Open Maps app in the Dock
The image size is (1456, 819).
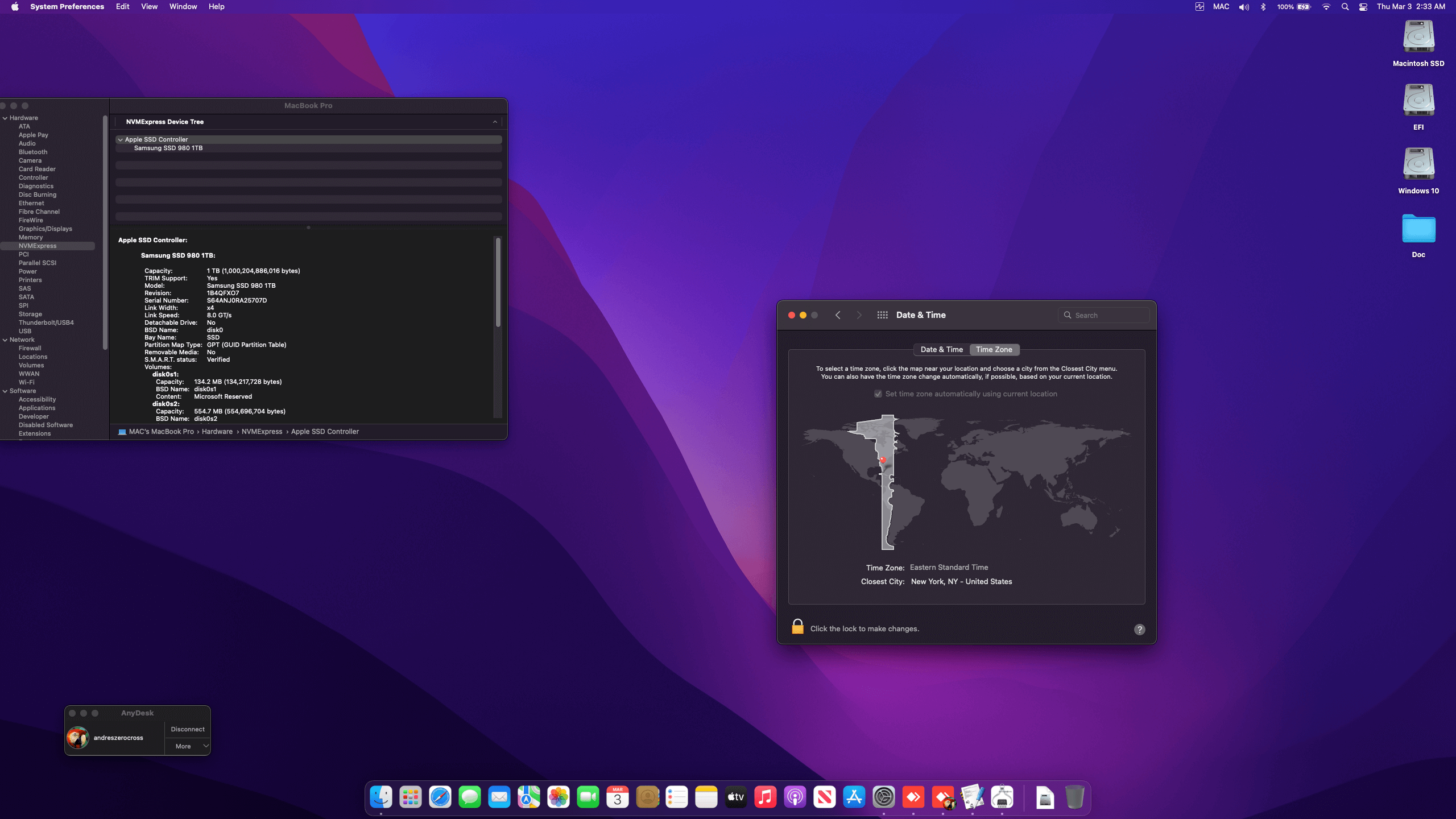[x=528, y=797]
